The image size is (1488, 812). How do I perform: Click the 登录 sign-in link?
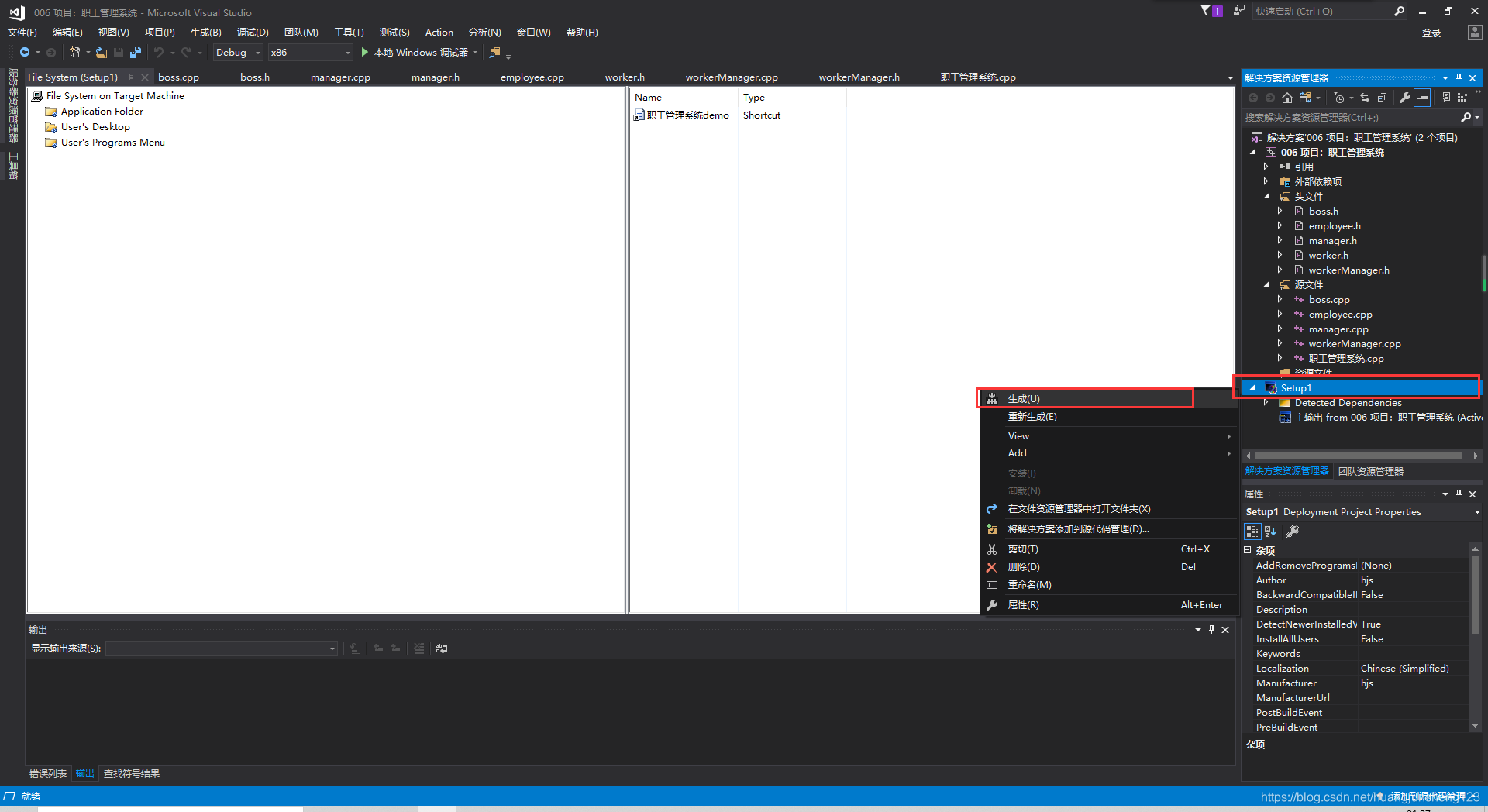click(x=1431, y=33)
